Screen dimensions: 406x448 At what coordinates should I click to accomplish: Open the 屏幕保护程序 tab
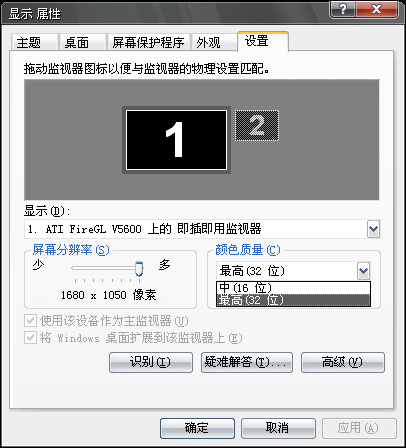[x=148, y=42]
